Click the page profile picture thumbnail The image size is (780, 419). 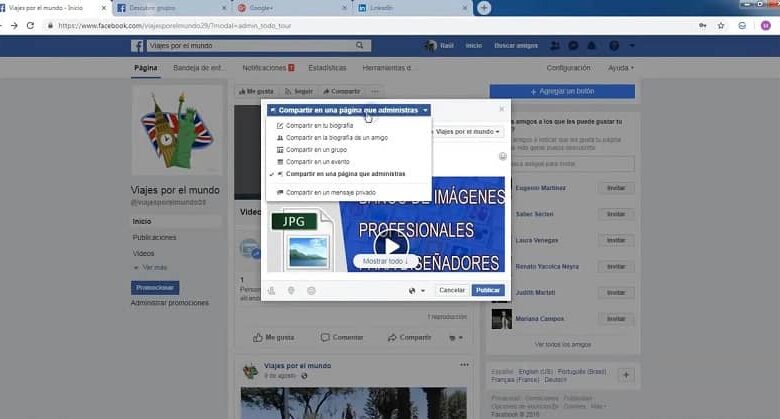point(177,130)
